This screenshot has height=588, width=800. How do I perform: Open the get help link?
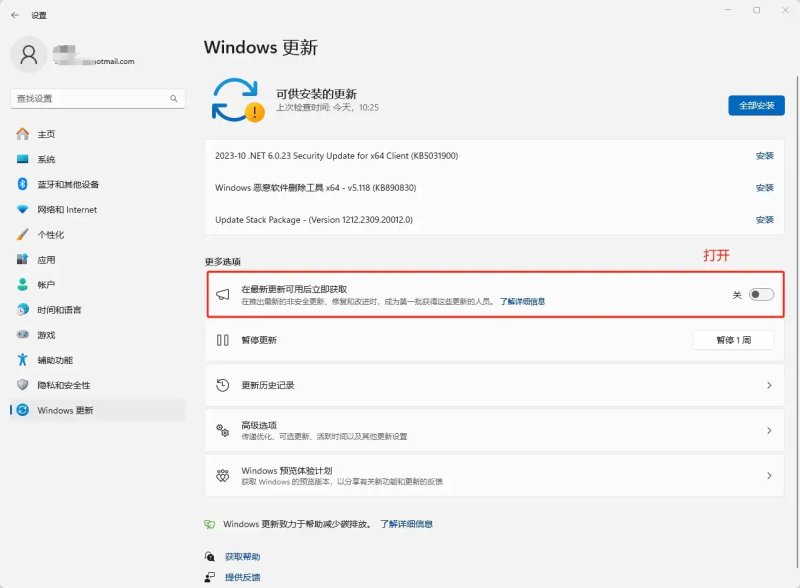click(242, 556)
